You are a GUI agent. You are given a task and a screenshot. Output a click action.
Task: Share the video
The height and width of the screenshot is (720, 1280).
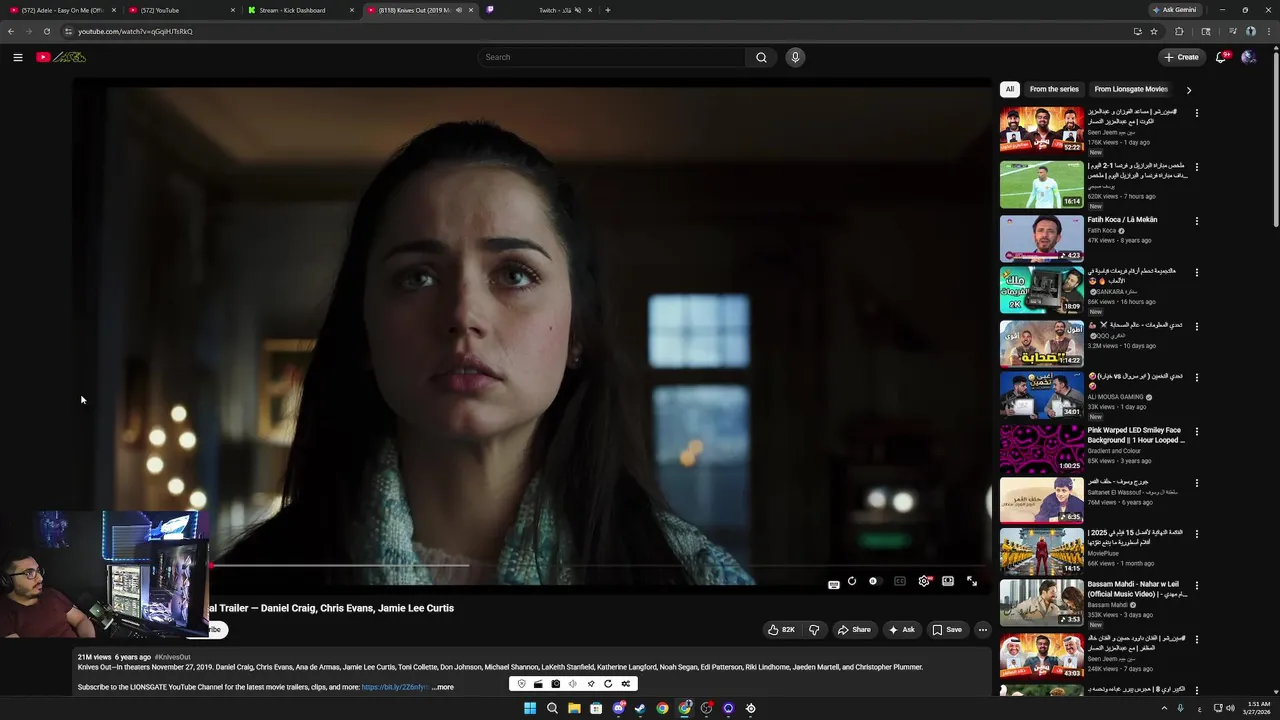pos(854,630)
